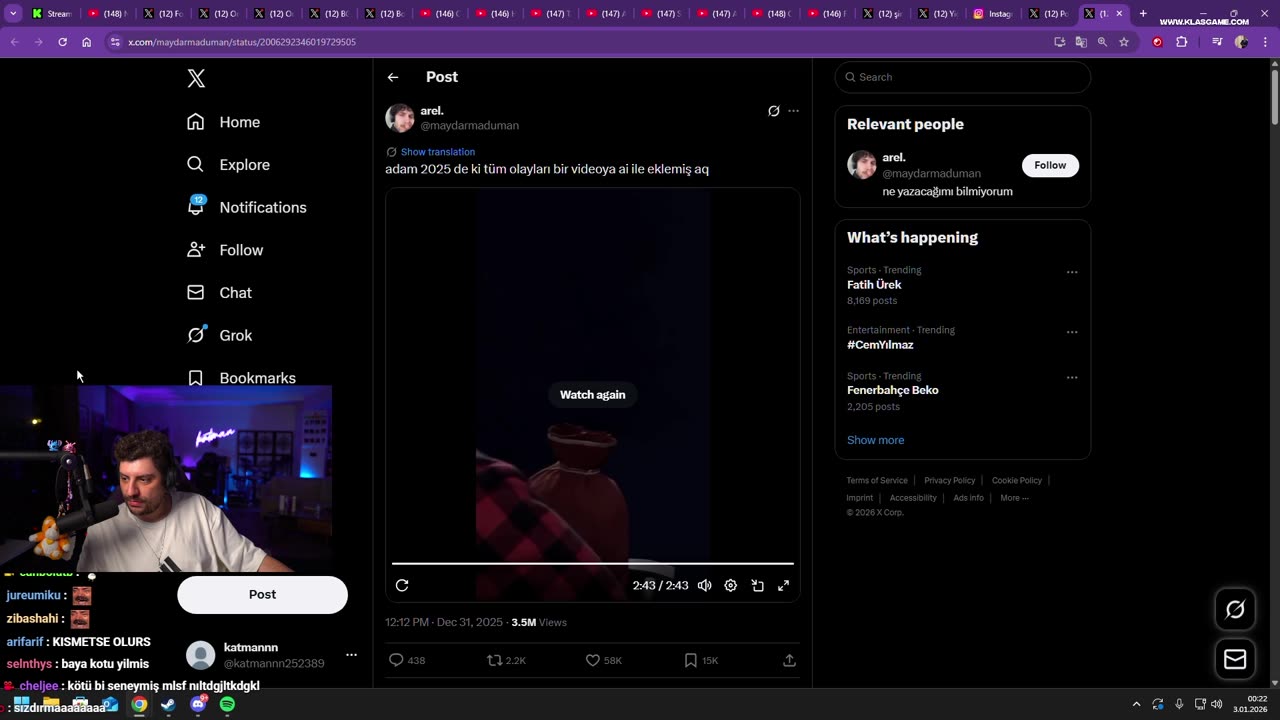
Task: Open the Fatih Ürek trending topic
Action: [x=874, y=285]
